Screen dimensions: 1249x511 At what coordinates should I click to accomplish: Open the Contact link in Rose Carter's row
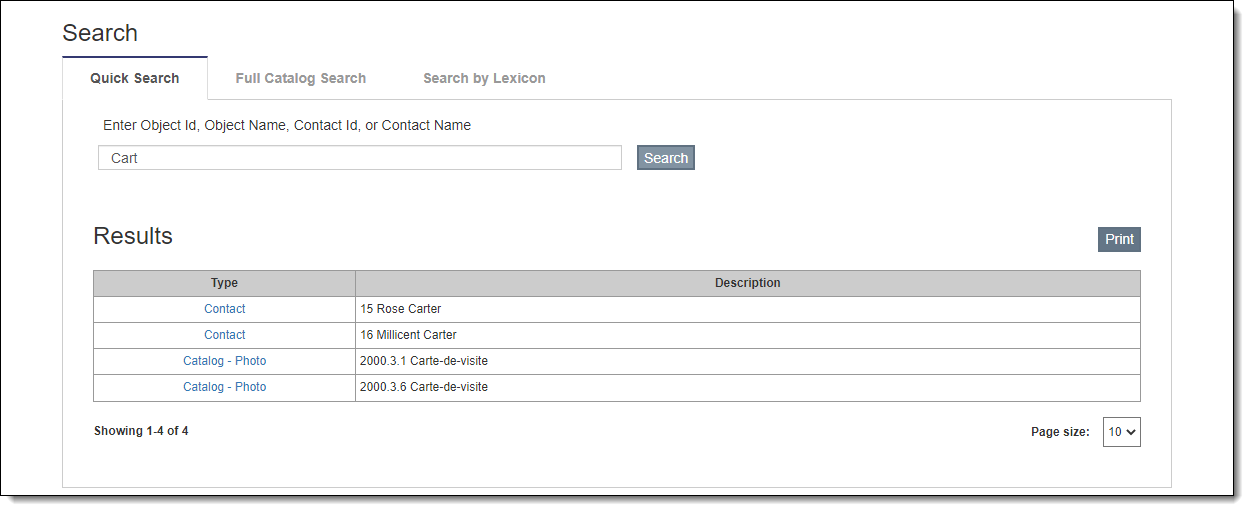224,309
